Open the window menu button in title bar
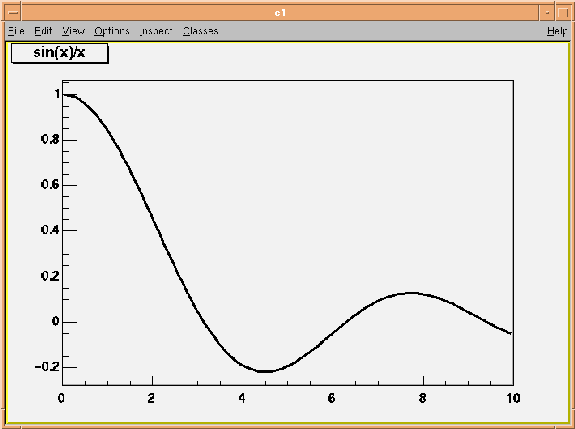Screen dimensions: 575x429 coord(13,13)
